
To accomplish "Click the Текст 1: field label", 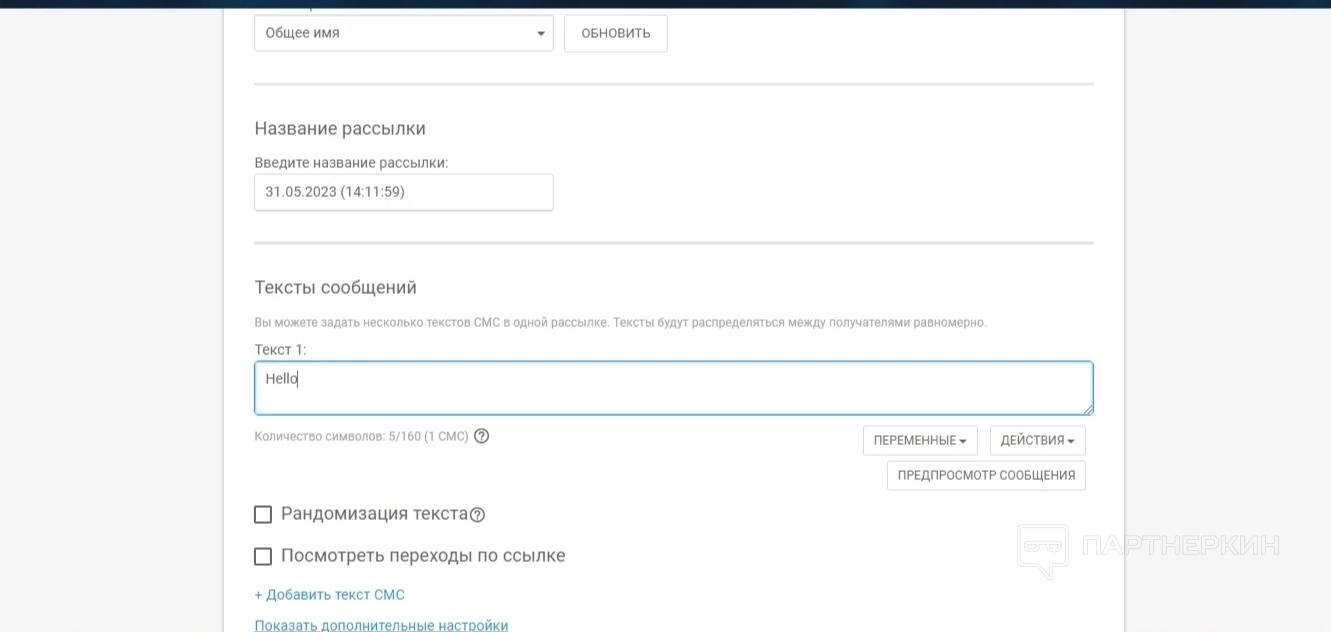I will click(280, 350).
